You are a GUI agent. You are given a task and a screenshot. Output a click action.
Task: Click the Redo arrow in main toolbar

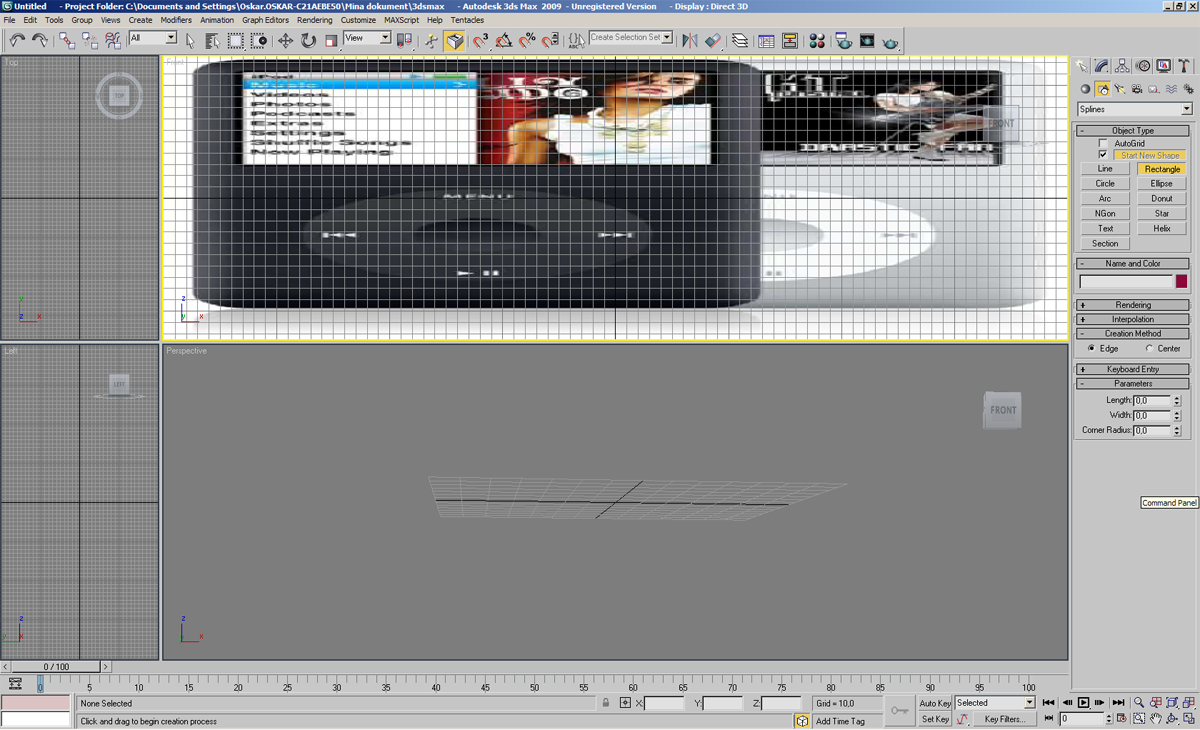click(x=40, y=40)
